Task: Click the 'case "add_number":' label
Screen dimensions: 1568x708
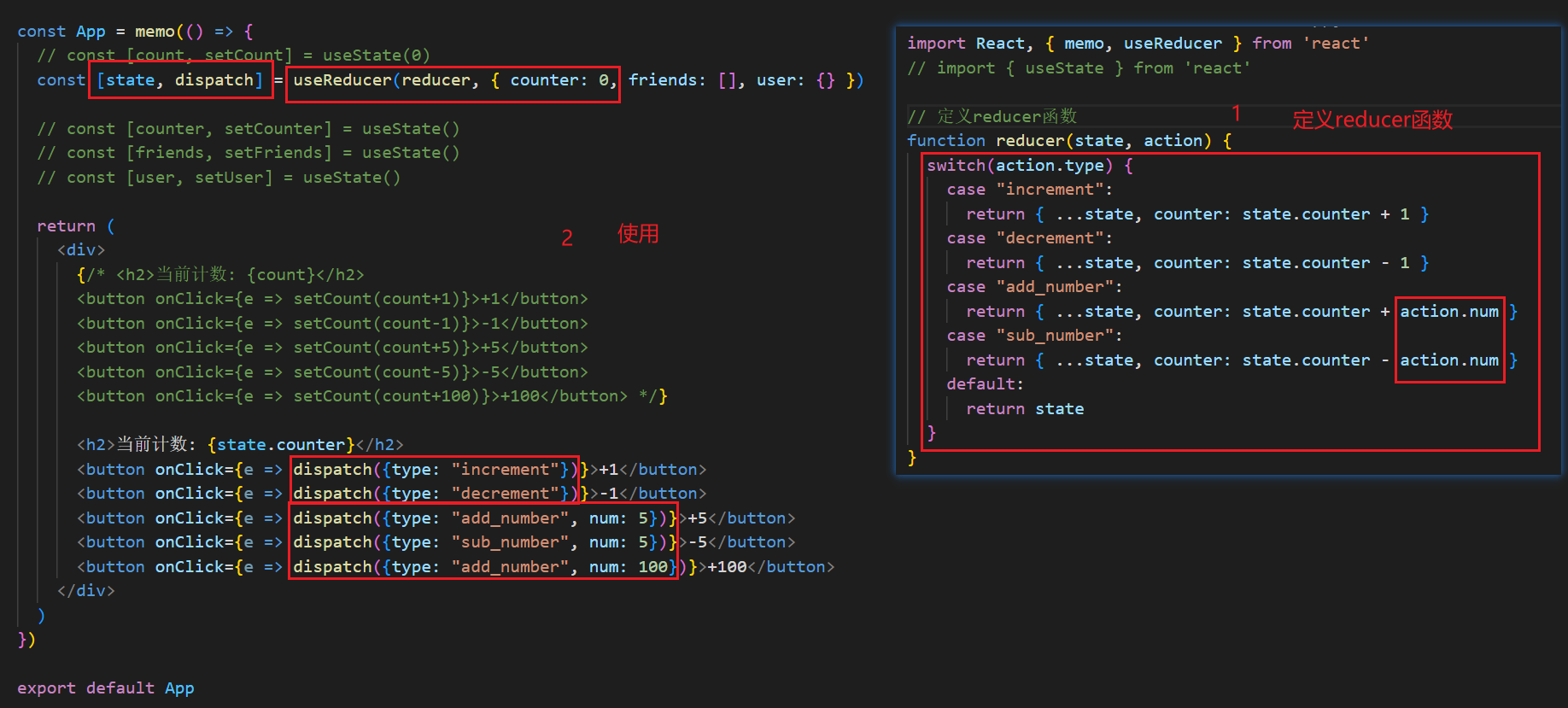Action: point(1035,287)
